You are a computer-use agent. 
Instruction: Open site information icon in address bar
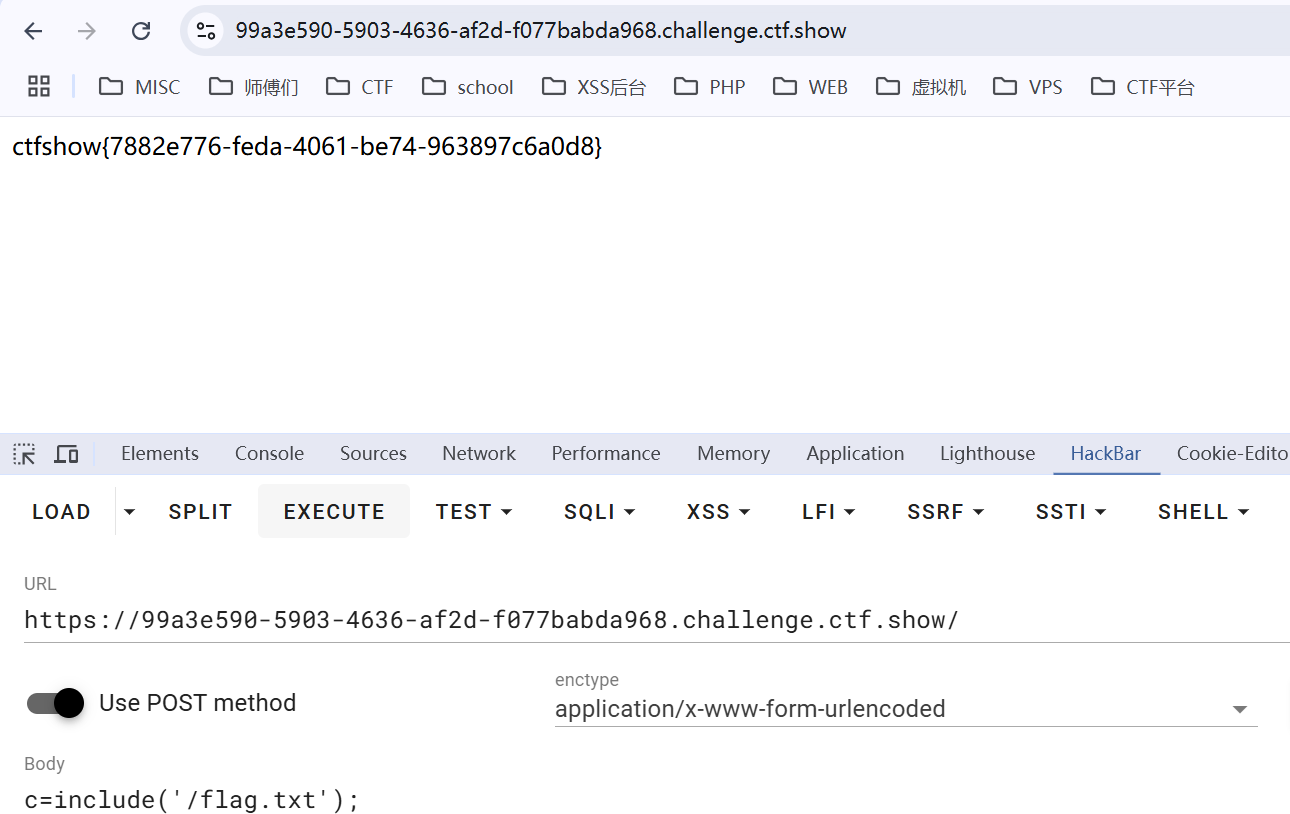[206, 31]
